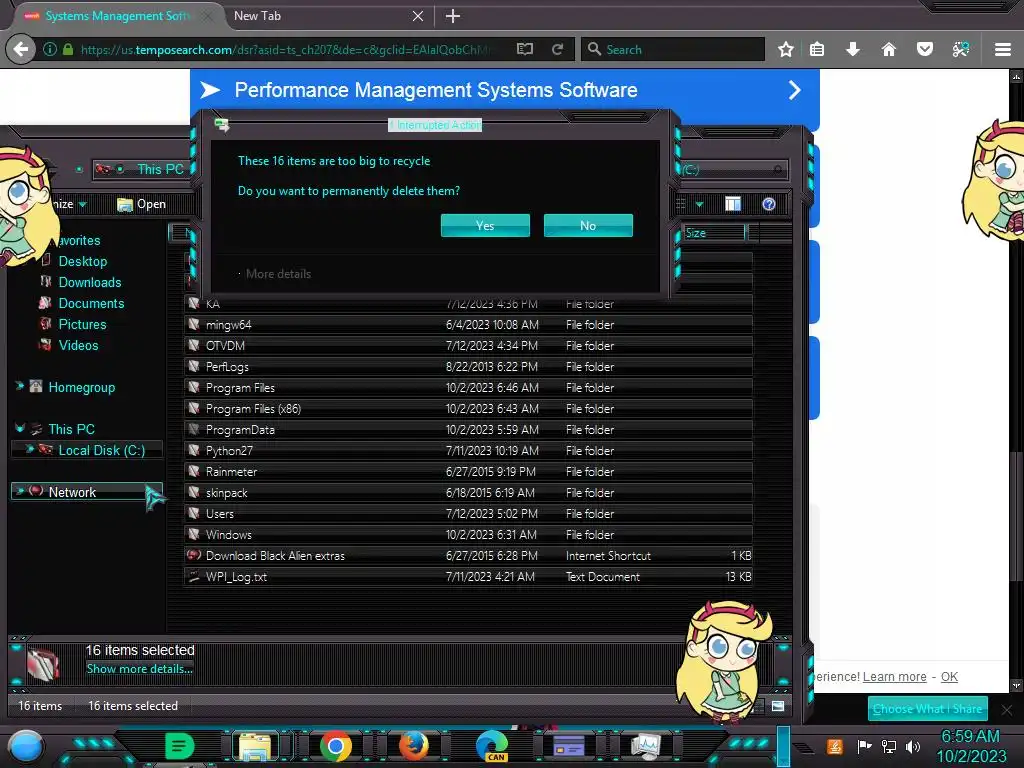Open Videos in Explorer sidebar
Image resolution: width=1024 pixels, height=768 pixels.
point(78,345)
